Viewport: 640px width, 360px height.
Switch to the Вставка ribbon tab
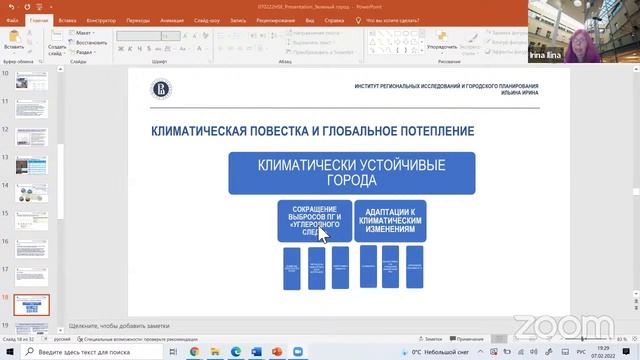pyautogui.click(x=67, y=20)
